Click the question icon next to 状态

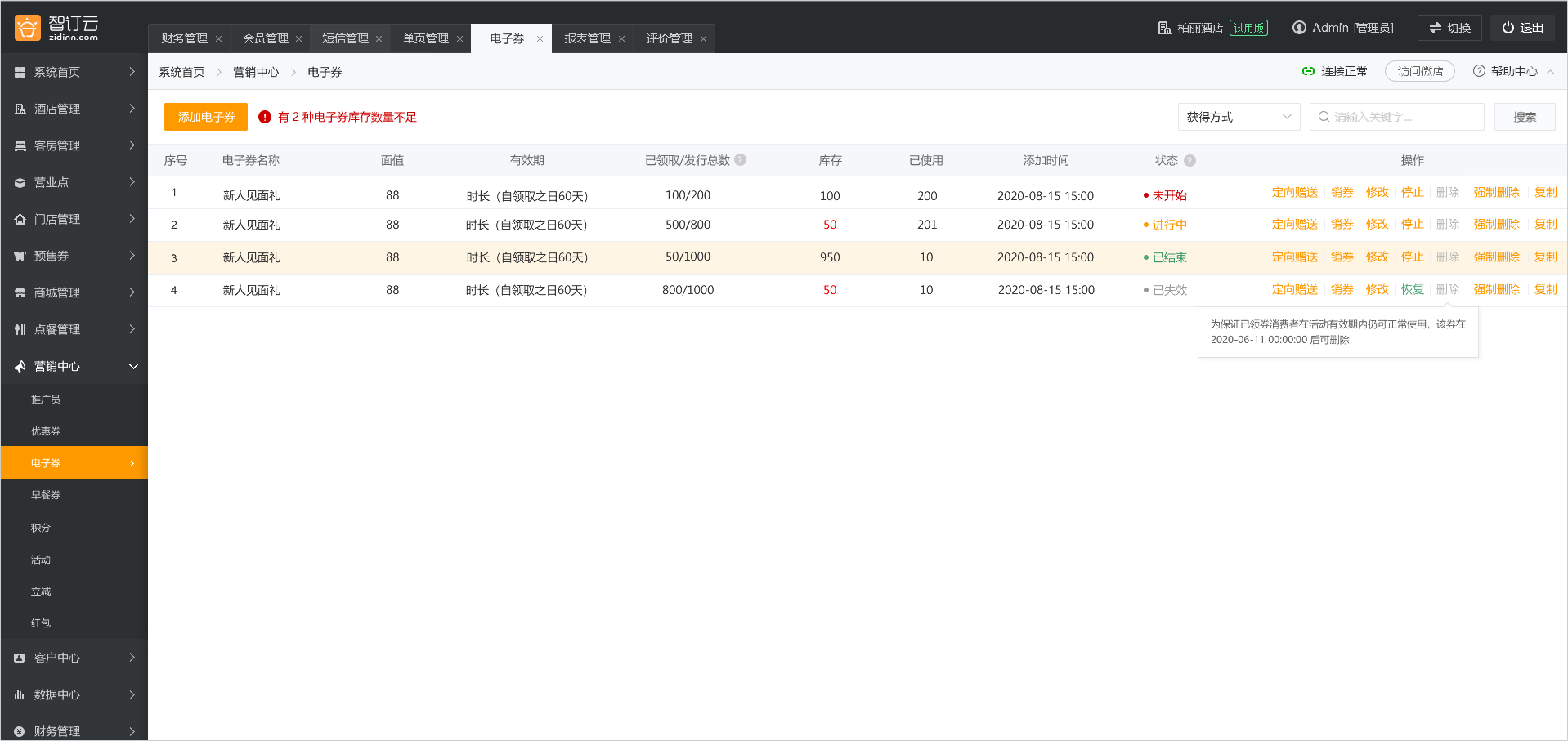coord(1189,161)
